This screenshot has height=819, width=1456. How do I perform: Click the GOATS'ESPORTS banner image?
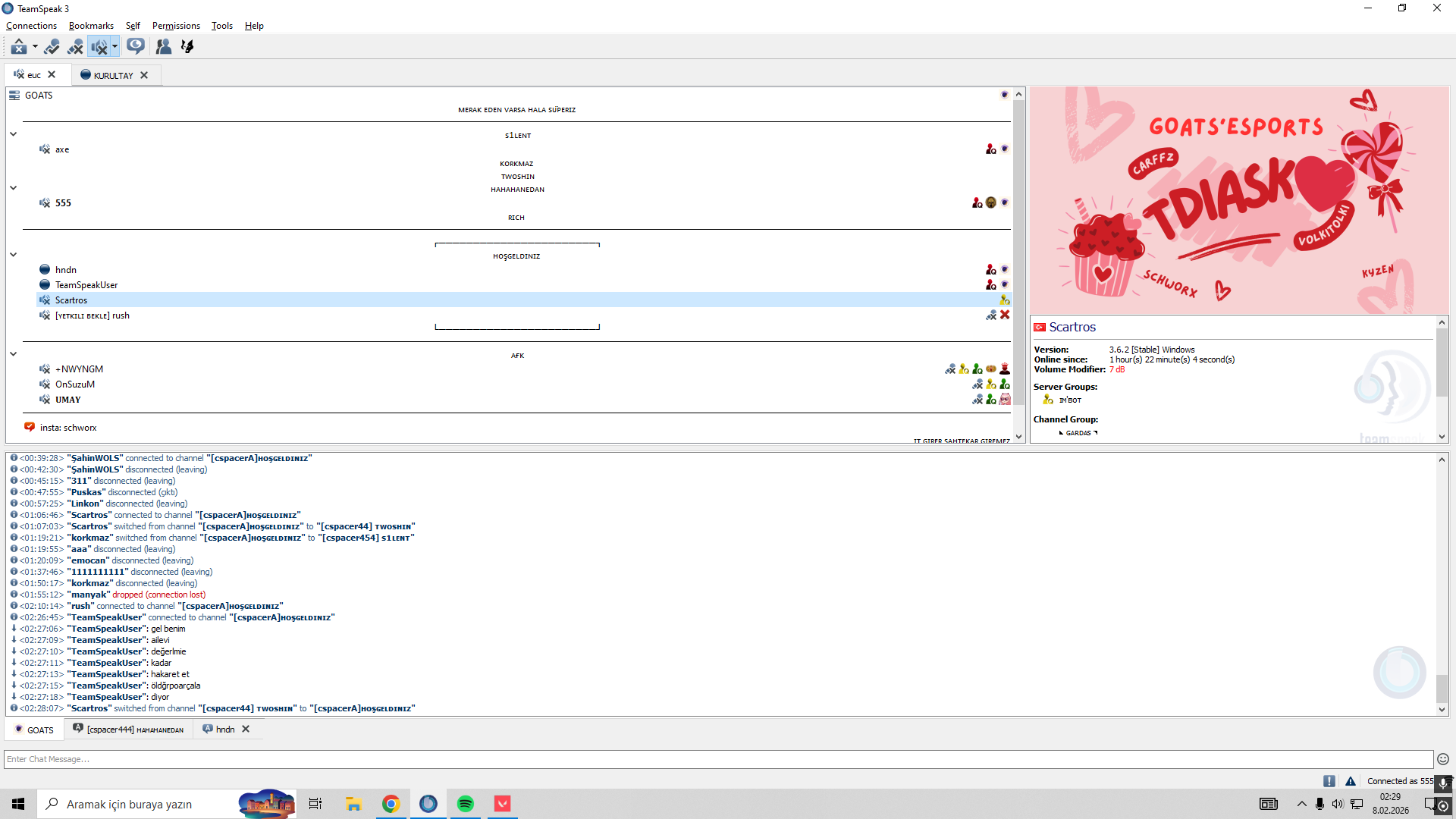(1239, 200)
